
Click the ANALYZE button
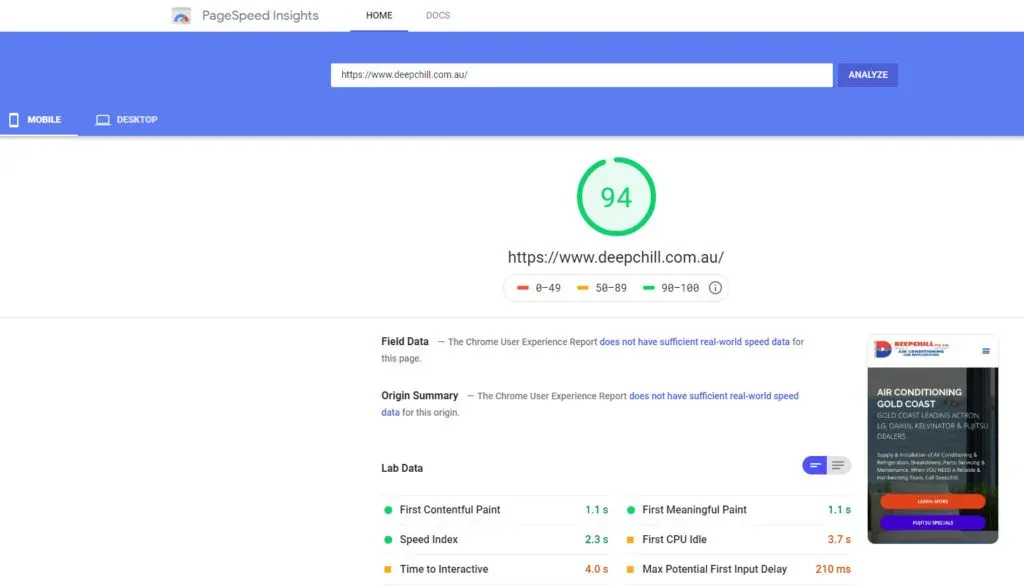pos(867,74)
